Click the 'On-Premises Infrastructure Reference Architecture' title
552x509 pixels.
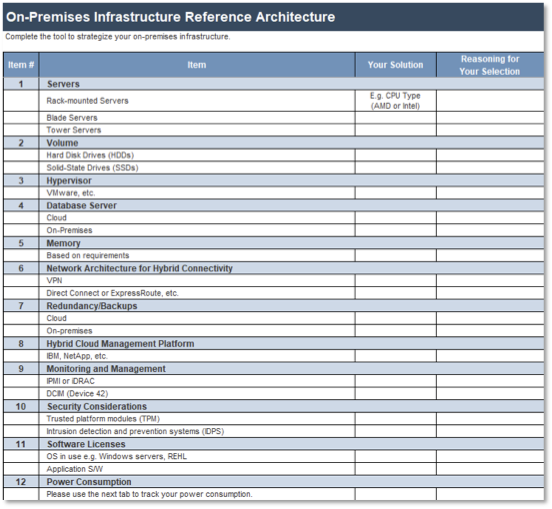[x=170, y=17]
